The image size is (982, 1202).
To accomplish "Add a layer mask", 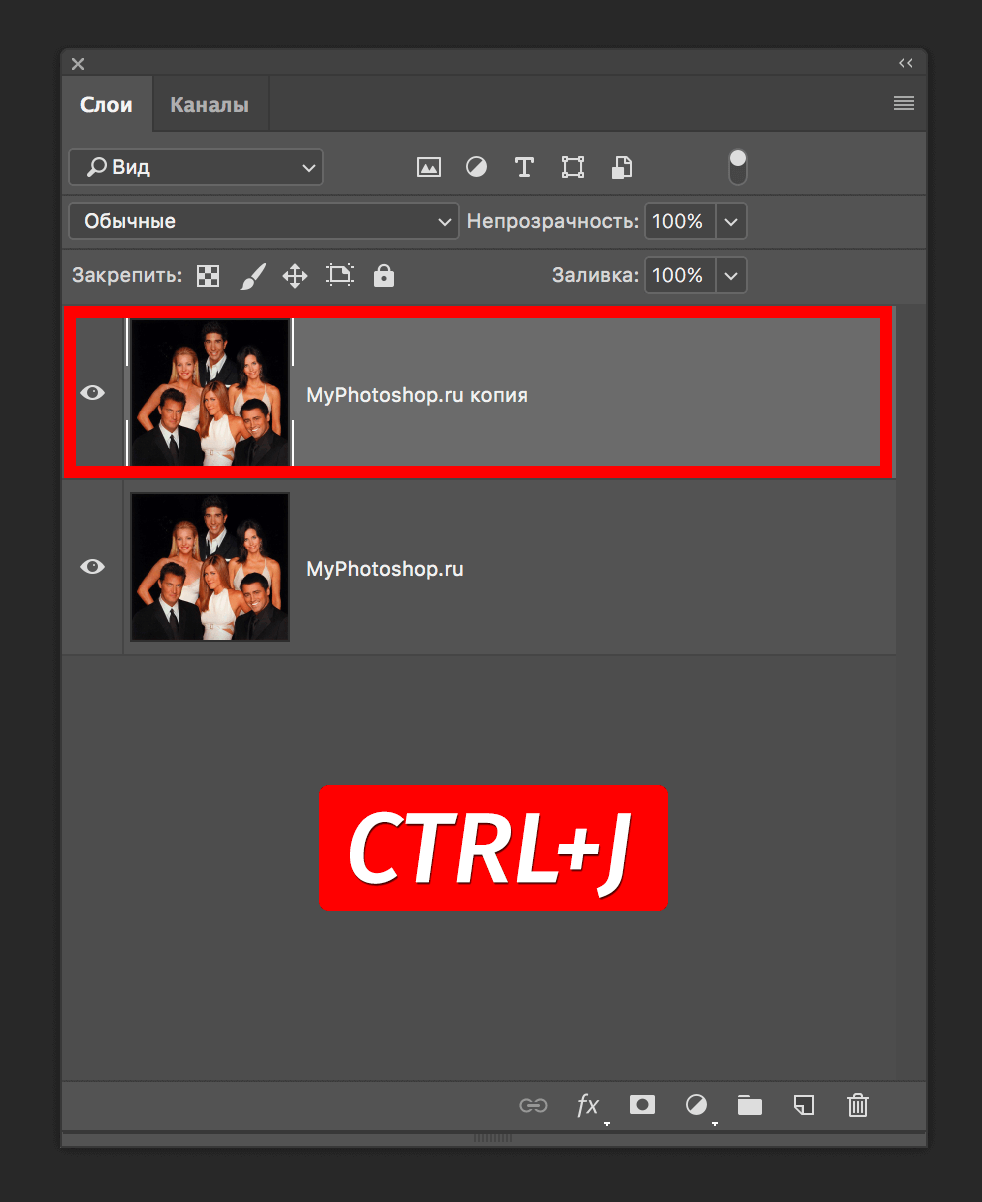I will coord(642,1105).
